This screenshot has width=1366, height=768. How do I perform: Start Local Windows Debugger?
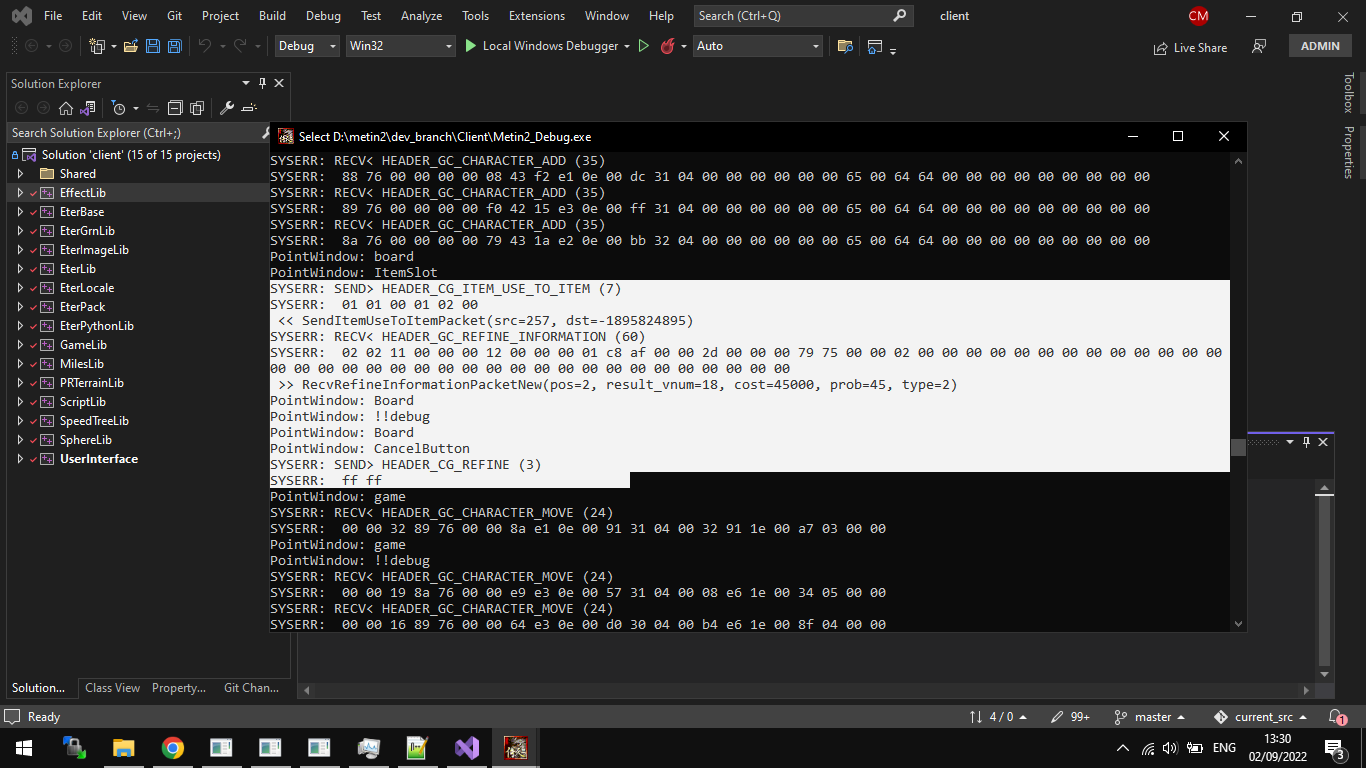tap(540, 46)
